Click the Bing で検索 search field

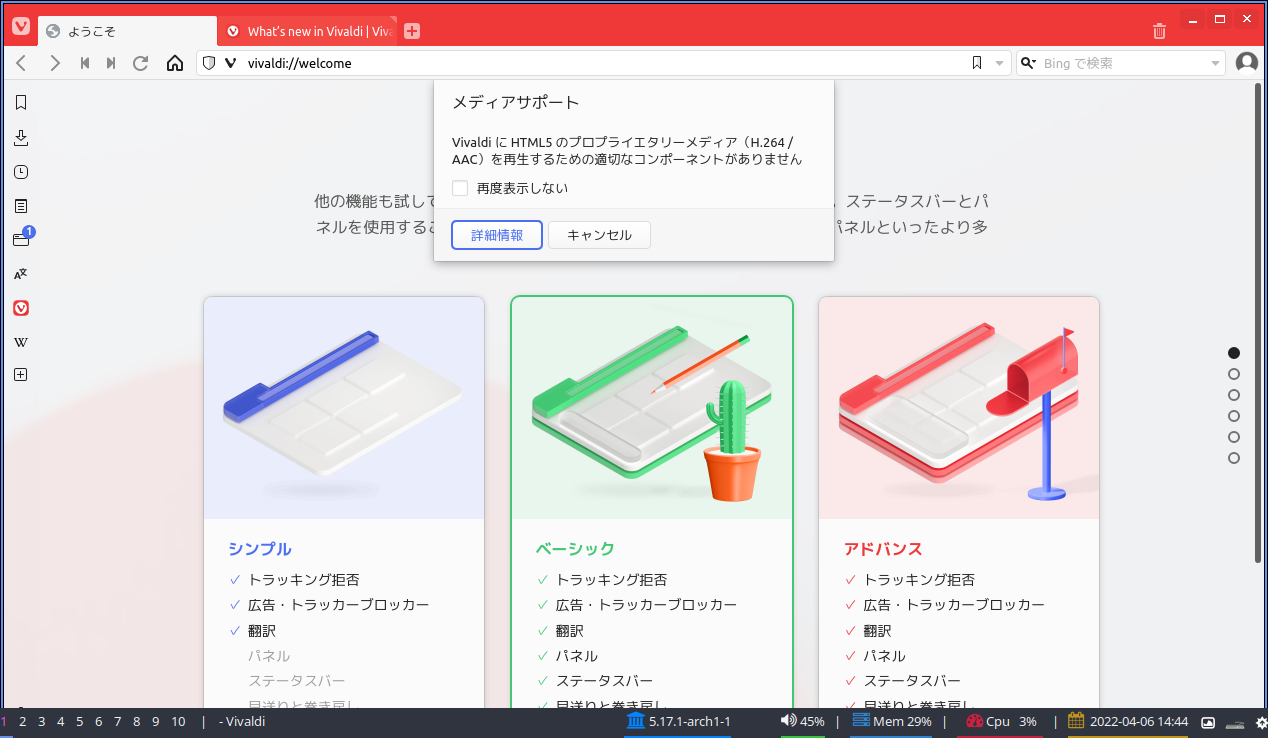pyautogui.click(x=1122, y=63)
